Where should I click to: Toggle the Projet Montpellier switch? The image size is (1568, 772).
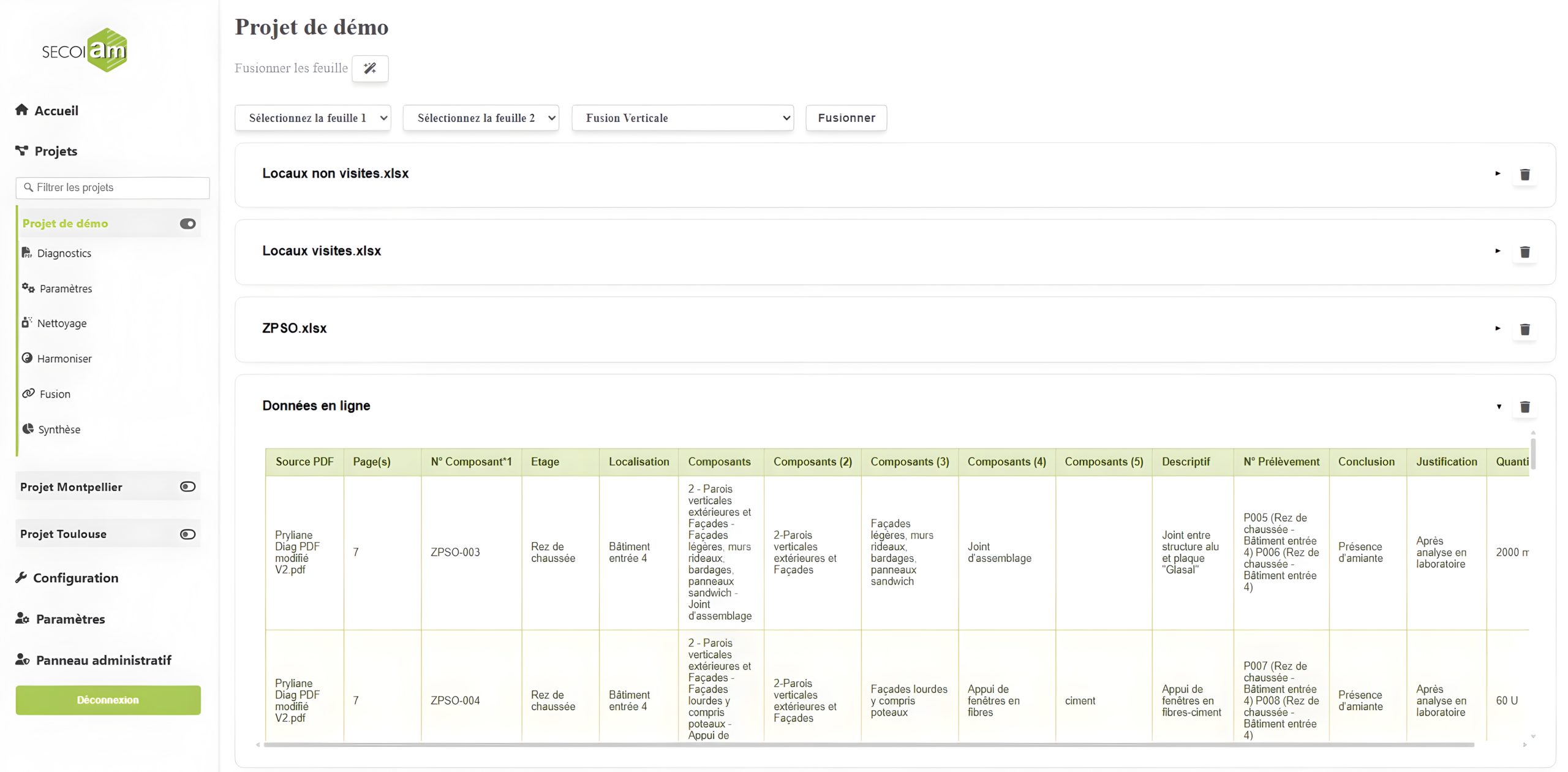pos(187,486)
